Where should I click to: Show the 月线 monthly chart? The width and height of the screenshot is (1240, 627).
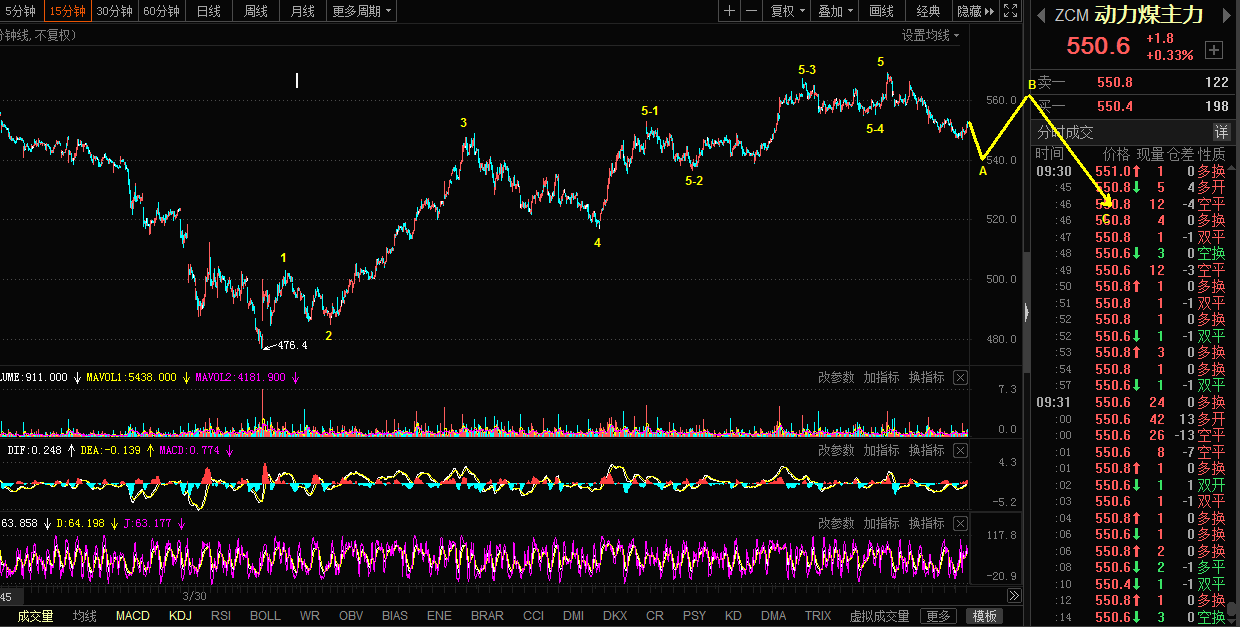coord(303,11)
